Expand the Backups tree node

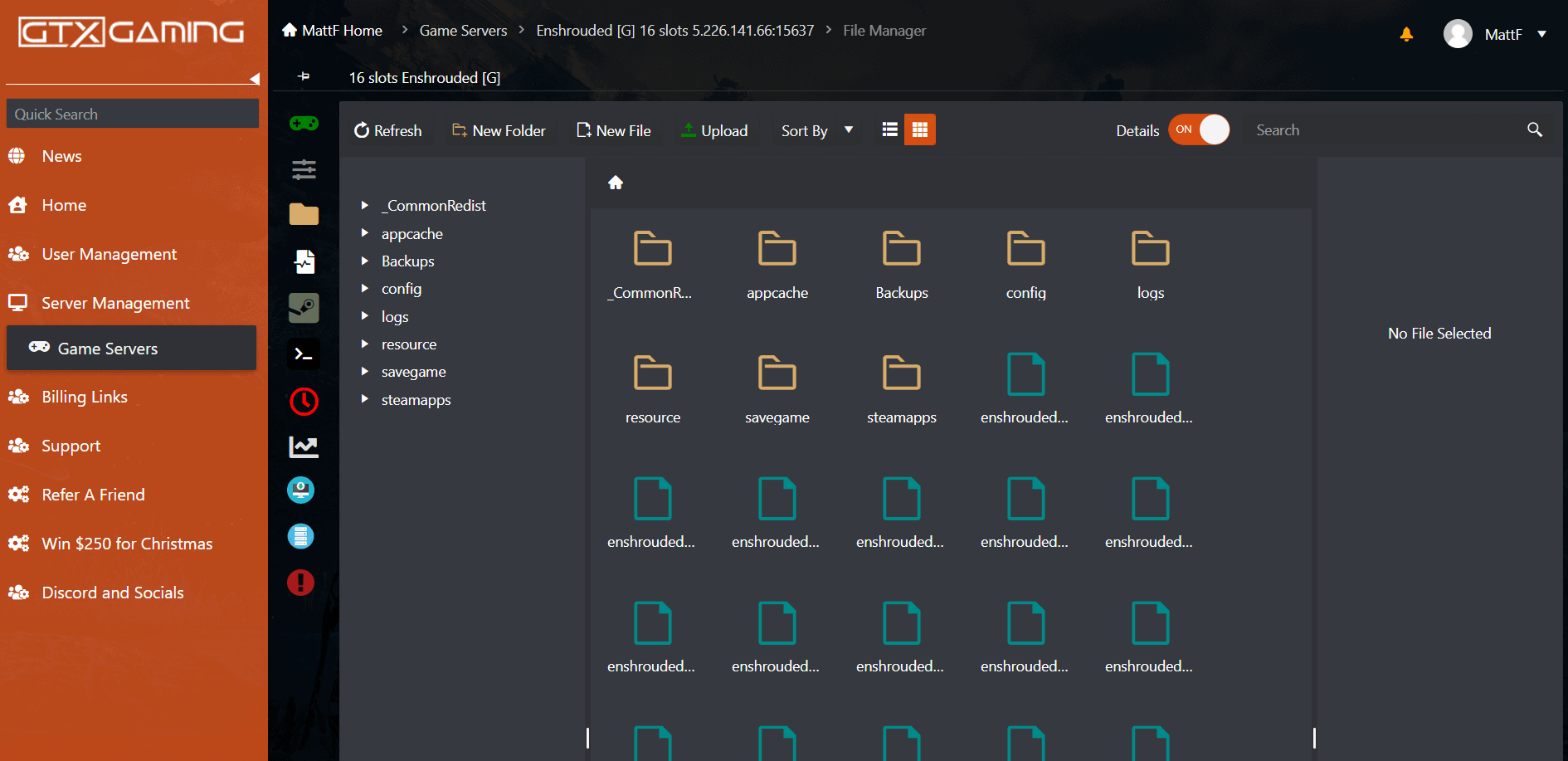tap(364, 261)
